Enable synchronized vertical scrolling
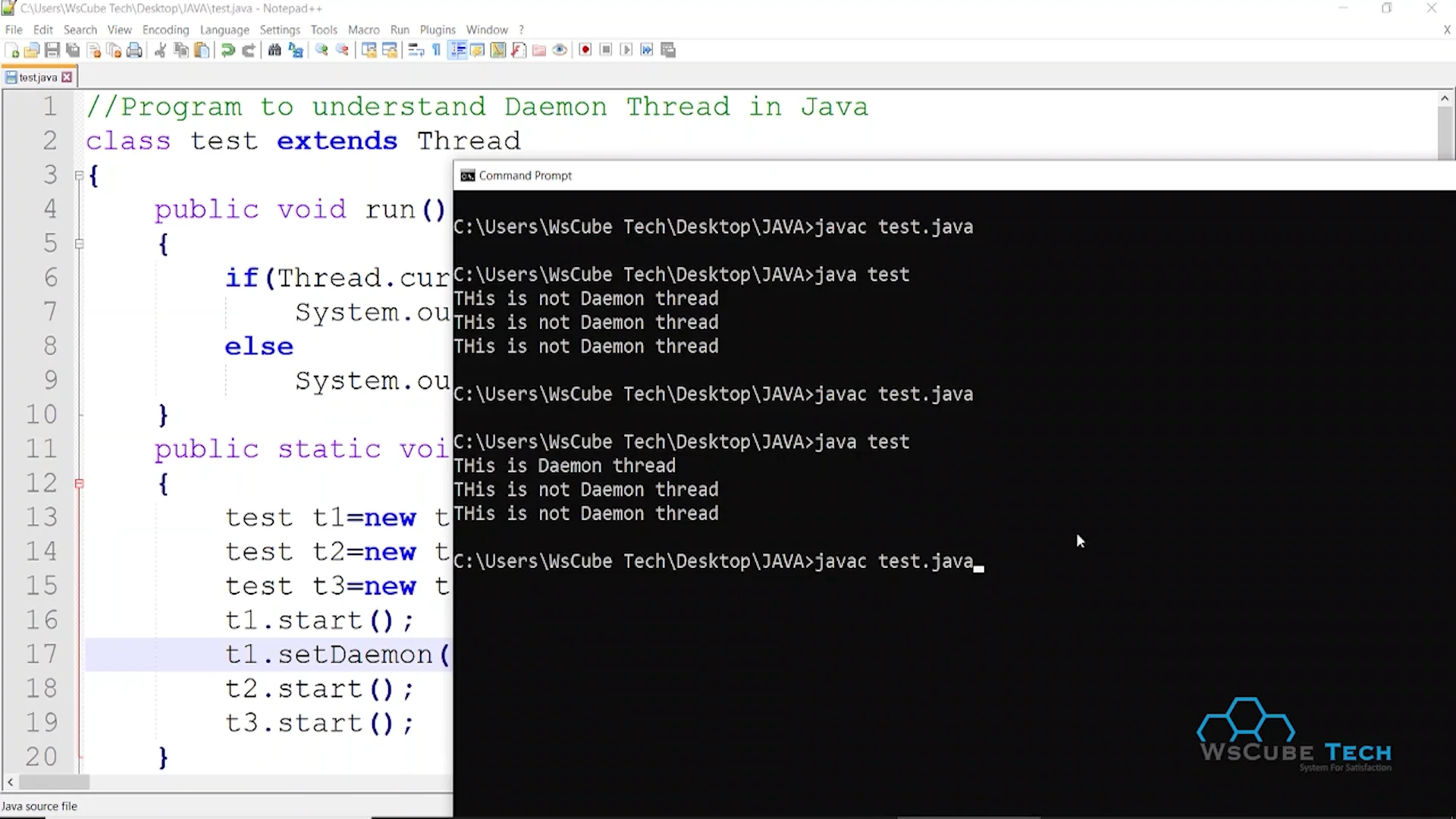The image size is (1456, 819). (x=369, y=49)
